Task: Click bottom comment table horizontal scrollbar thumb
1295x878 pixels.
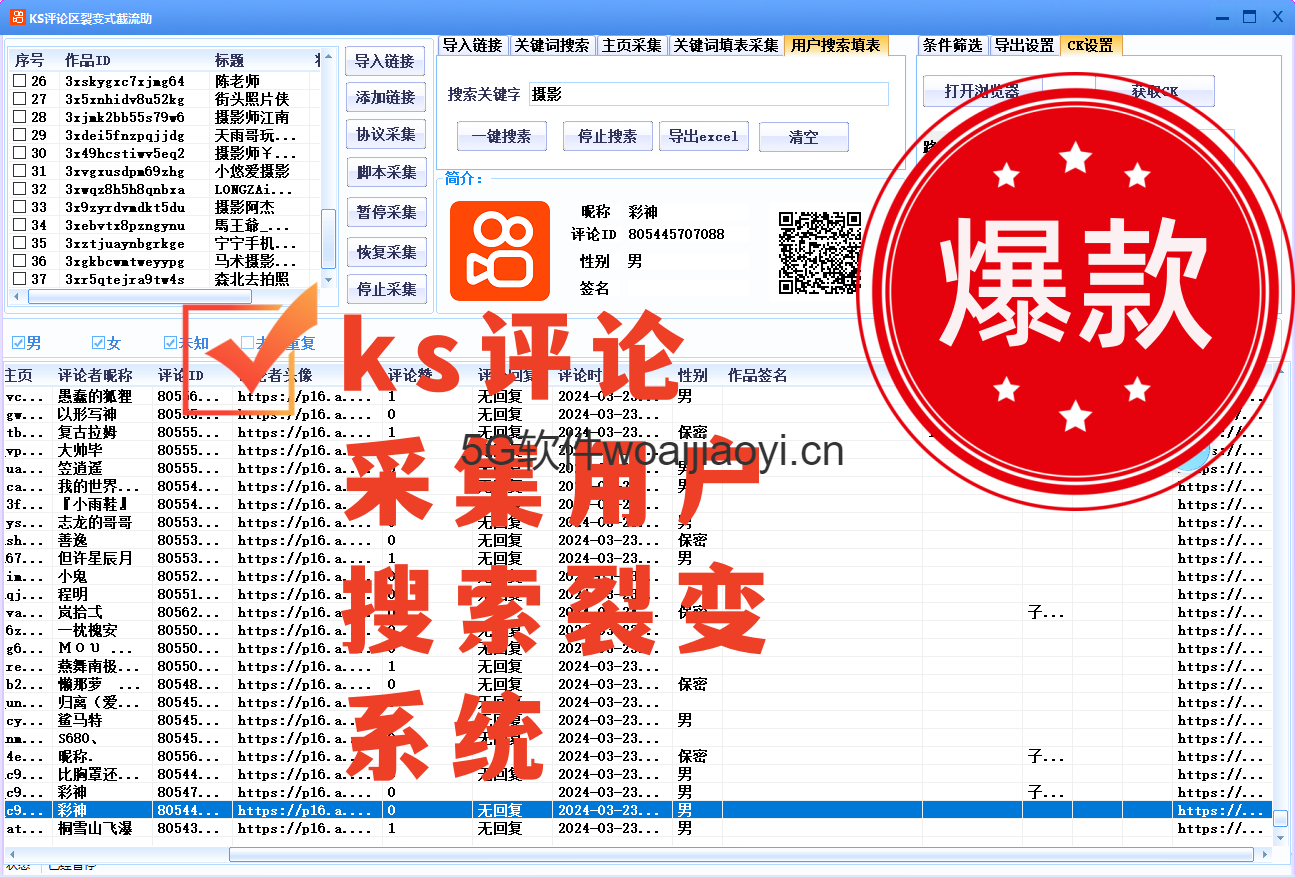Action: coord(741,855)
